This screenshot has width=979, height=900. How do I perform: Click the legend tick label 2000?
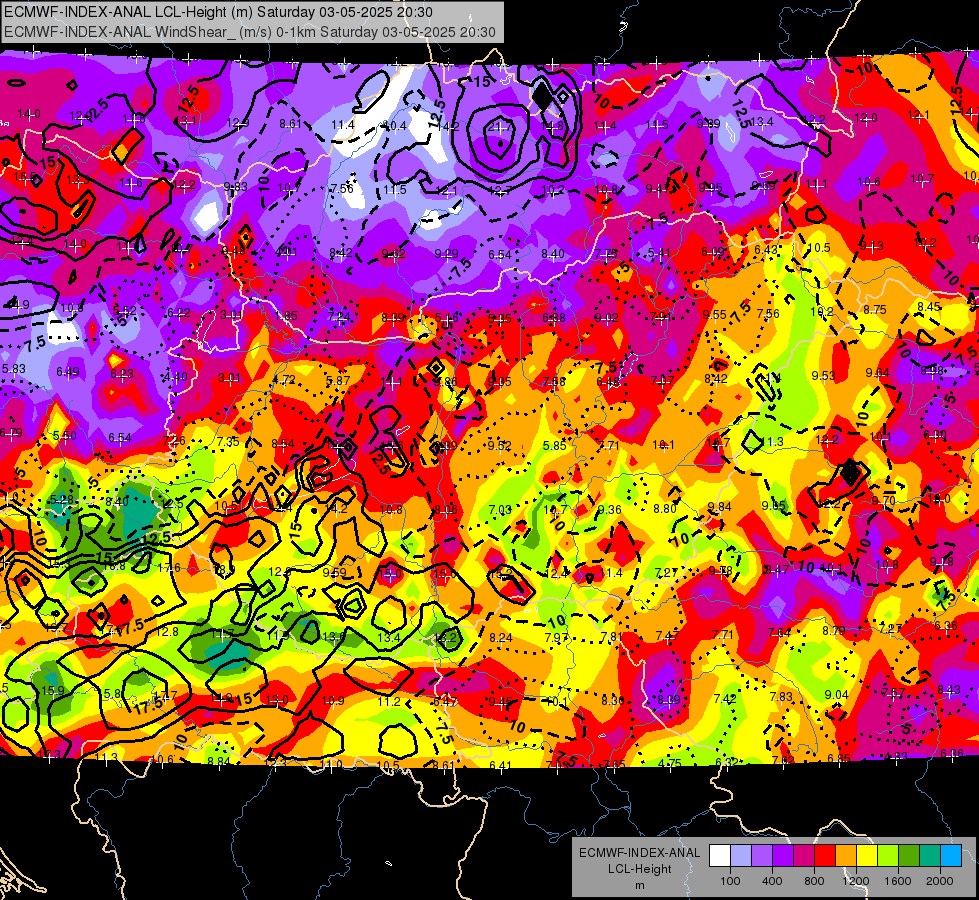pyautogui.click(x=940, y=881)
